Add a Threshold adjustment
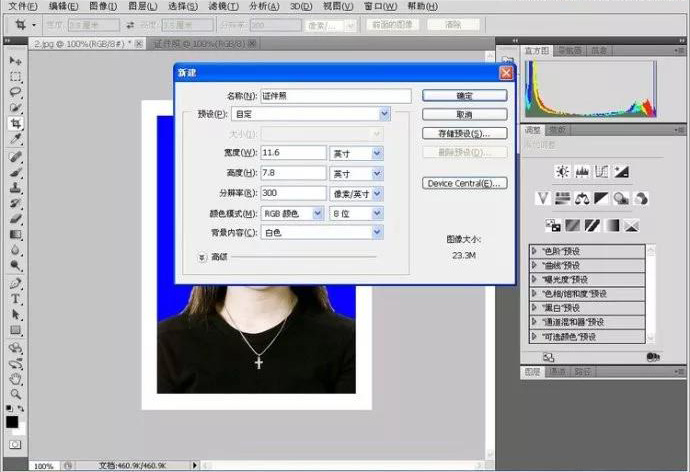690x472 pixels. click(x=592, y=226)
